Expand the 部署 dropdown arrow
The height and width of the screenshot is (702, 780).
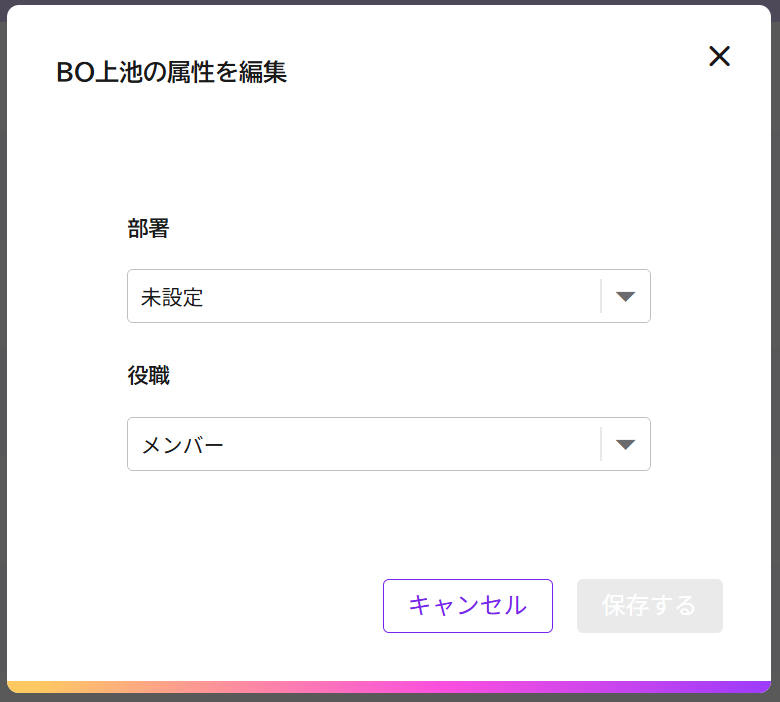(626, 296)
